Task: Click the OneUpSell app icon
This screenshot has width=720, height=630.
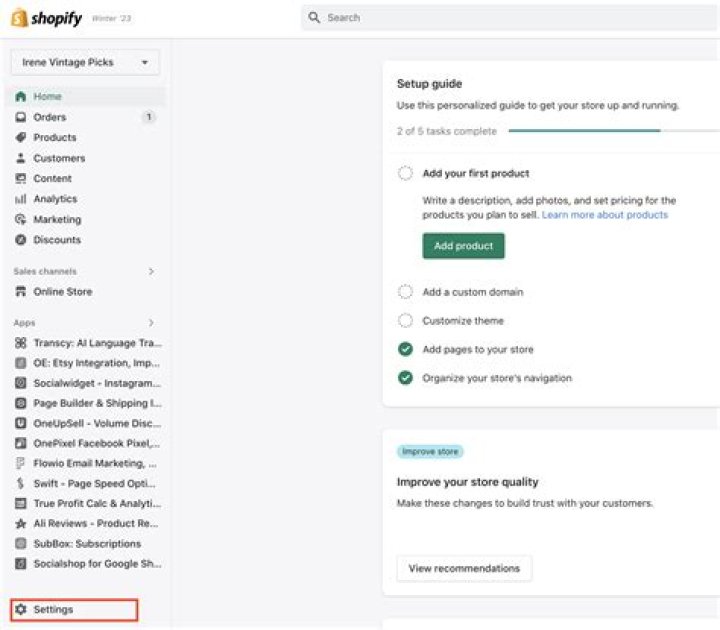Action: click(x=21, y=423)
